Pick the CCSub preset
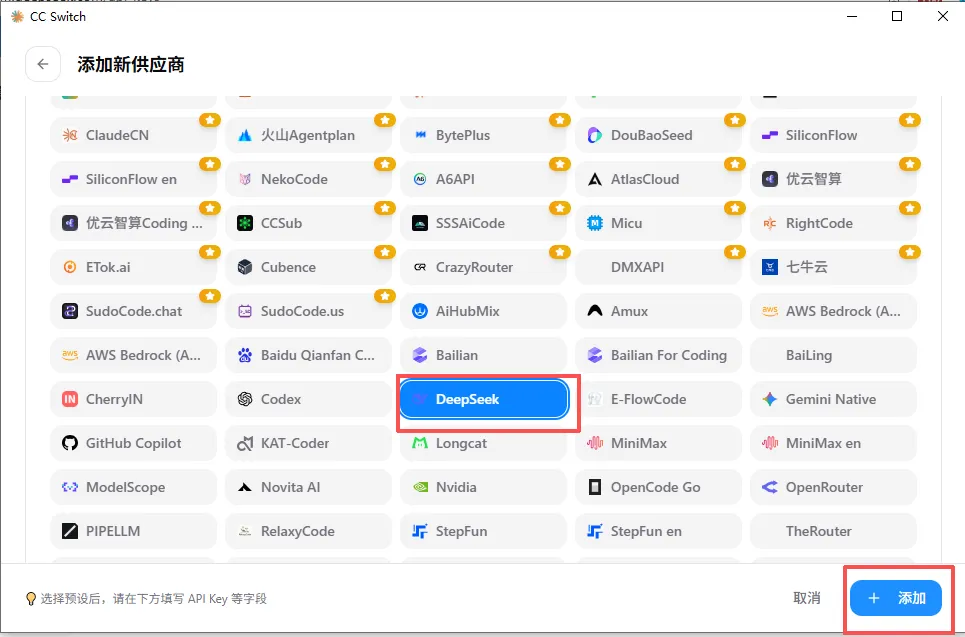The image size is (965, 637). point(308,223)
